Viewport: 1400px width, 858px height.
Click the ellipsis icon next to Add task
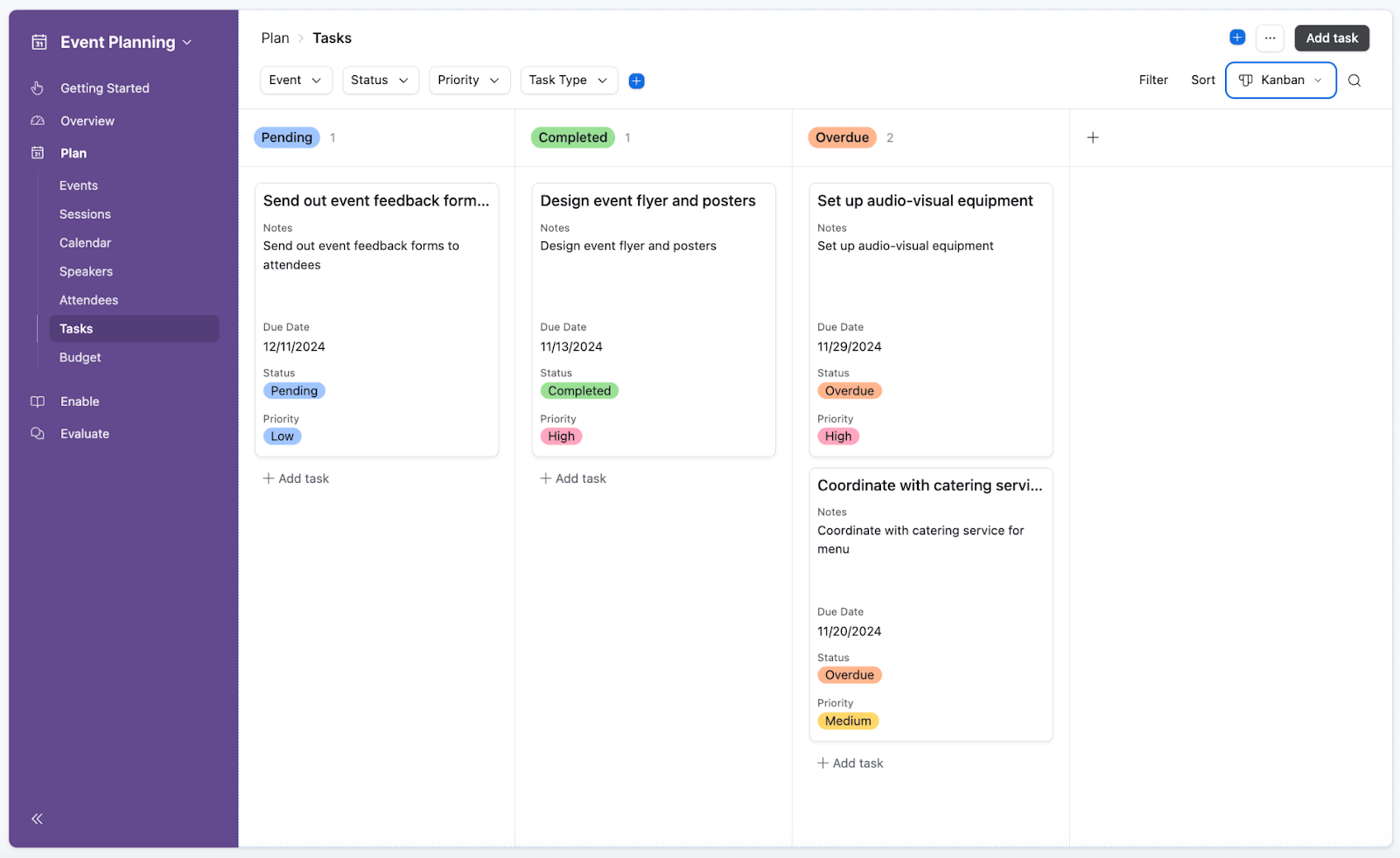pyautogui.click(x=1270, y=38)
